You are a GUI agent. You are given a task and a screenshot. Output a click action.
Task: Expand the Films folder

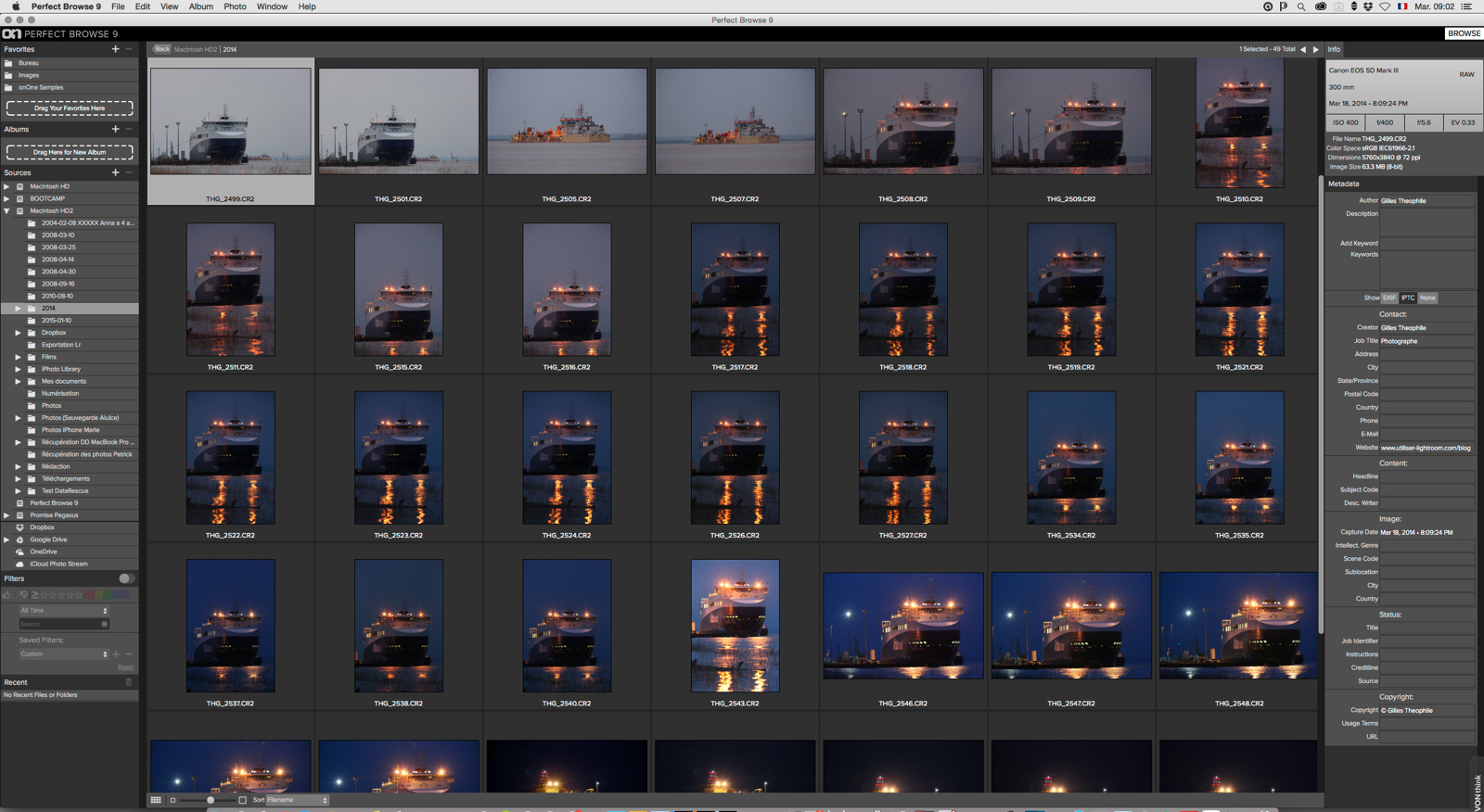click(x=18, y=357)
